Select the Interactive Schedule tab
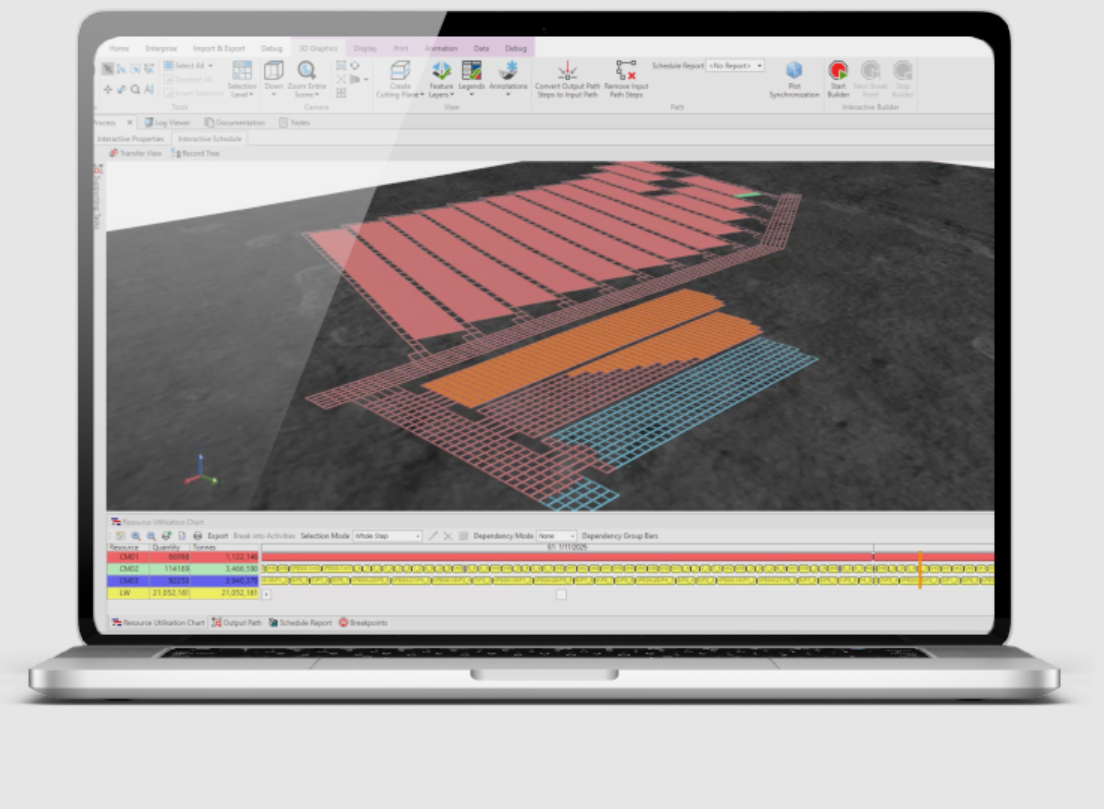The image size is (1104, 809). 210,139
